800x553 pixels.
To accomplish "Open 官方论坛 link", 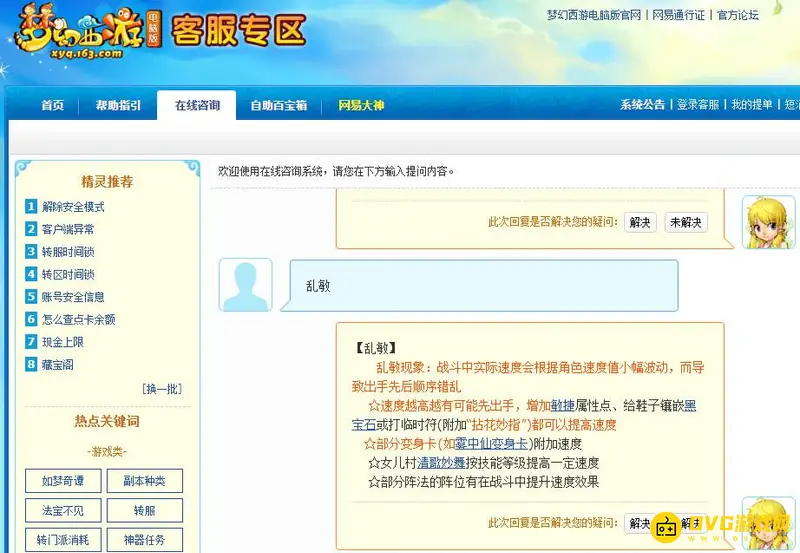I will (737, 15).
